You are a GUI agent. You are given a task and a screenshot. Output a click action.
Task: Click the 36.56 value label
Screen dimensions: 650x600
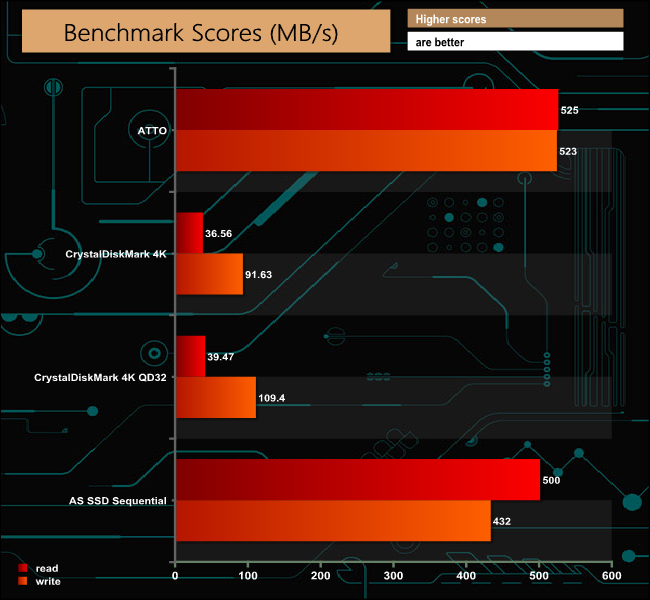click(218, 233)
